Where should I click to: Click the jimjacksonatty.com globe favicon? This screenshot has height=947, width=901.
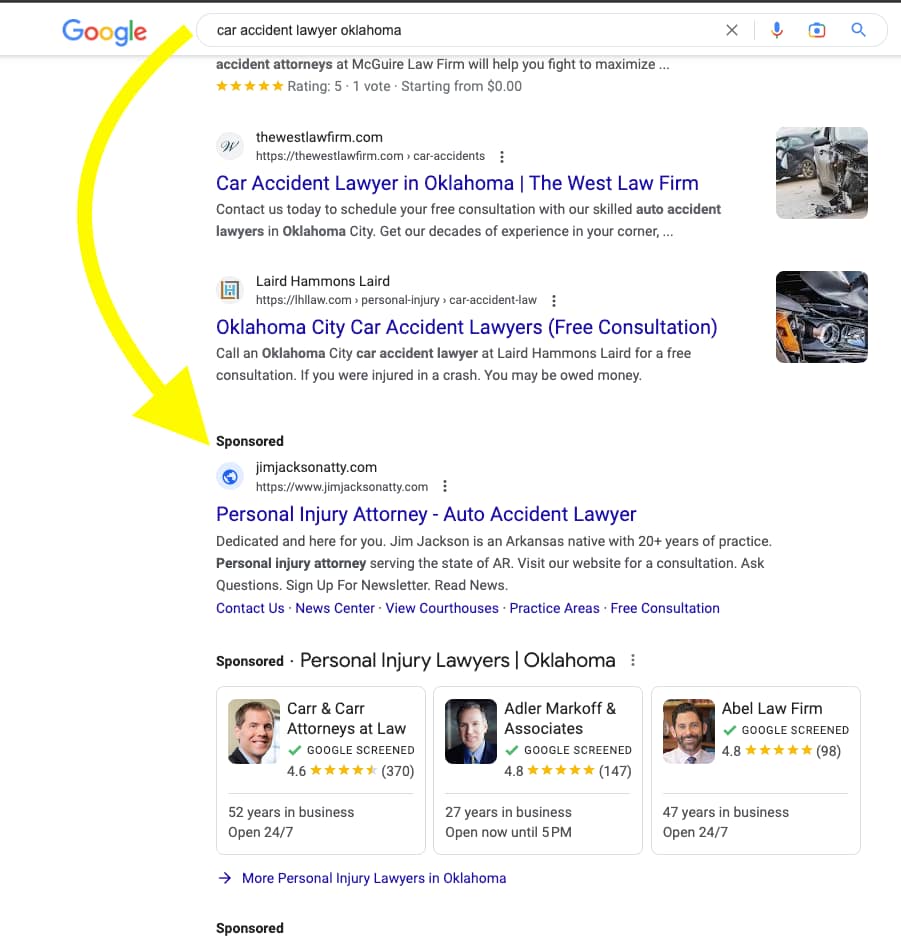[230, 477]
